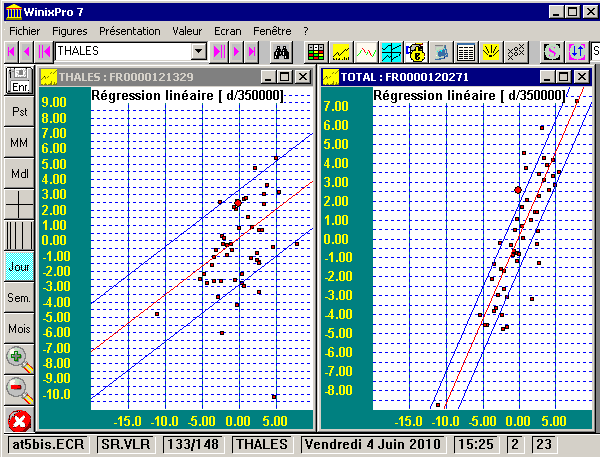The height and width of the screenshot is (457, 600).
Task: Click the 133/148 status bar counter
Action: (x=193, y=444)
